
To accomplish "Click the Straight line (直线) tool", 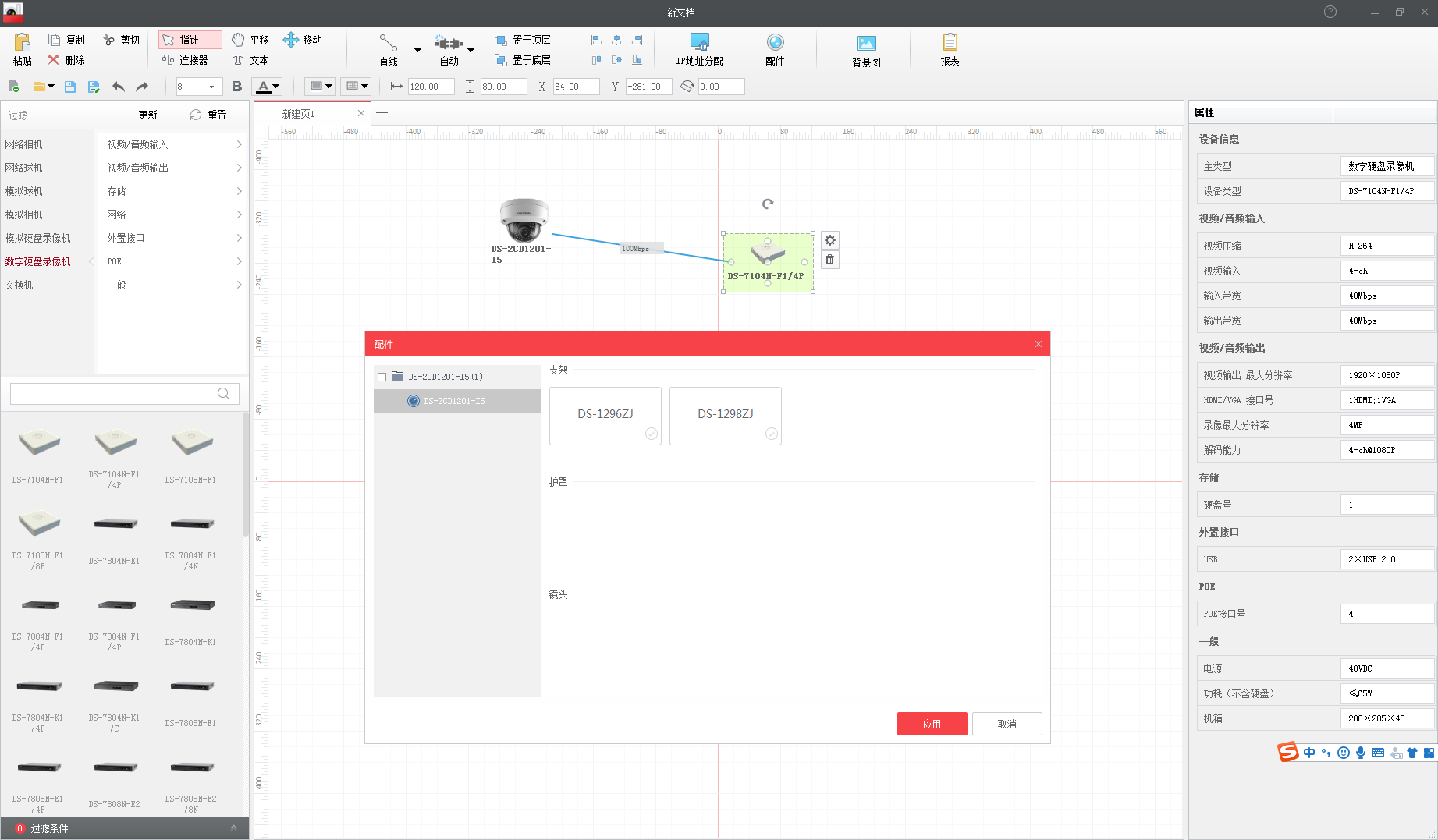I will [x=389, y=50].
